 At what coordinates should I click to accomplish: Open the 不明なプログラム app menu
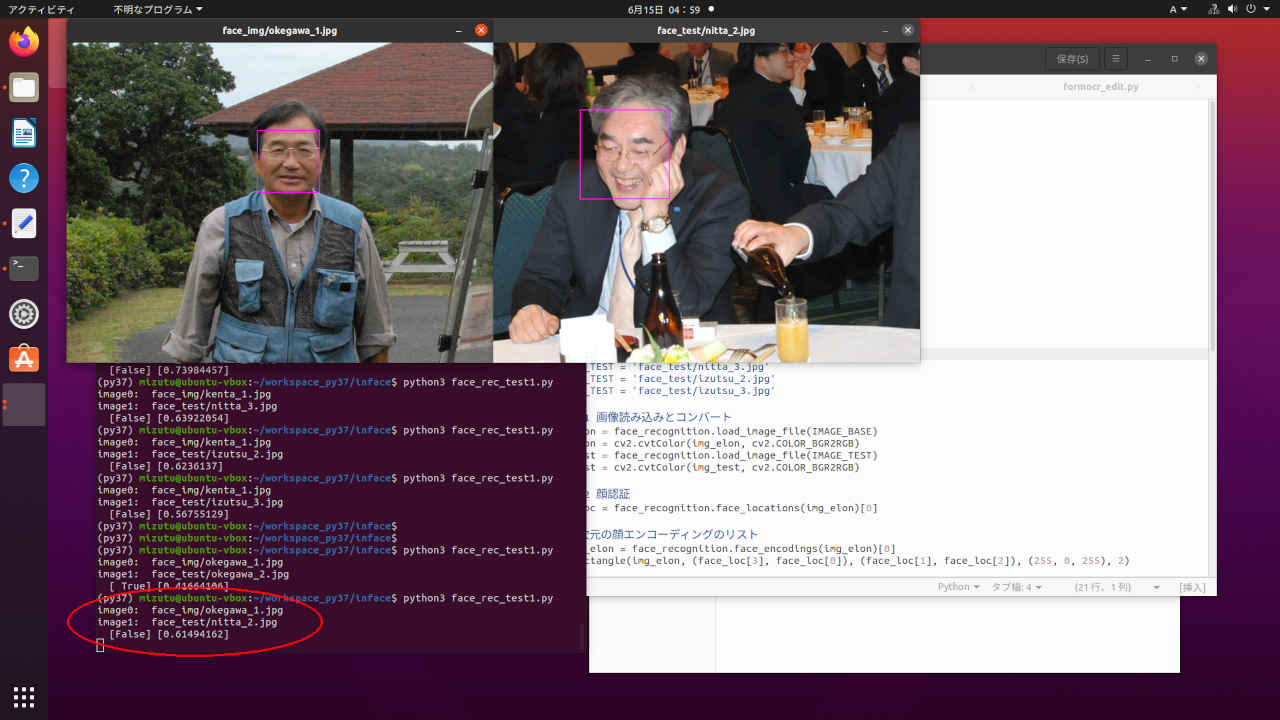point(157,9)
